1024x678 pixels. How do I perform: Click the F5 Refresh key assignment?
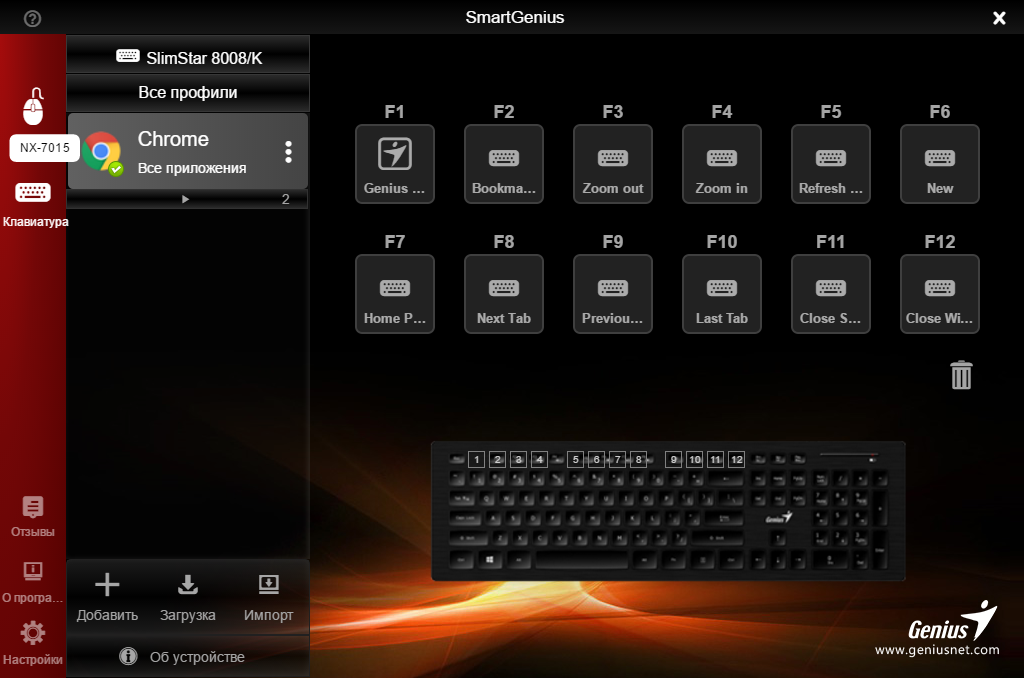[831, 164]
